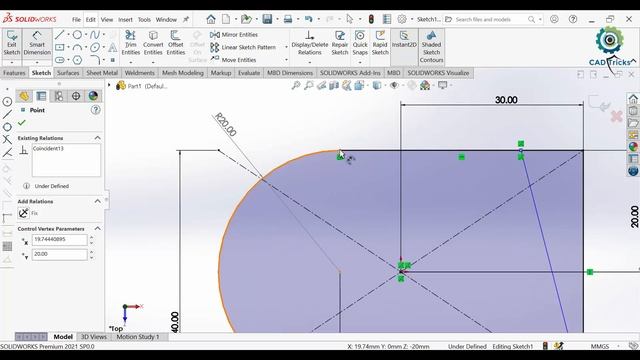This screenshot has height=360, width=640.
Task: Click Quick Snaps tool
Action: point(360,43)
